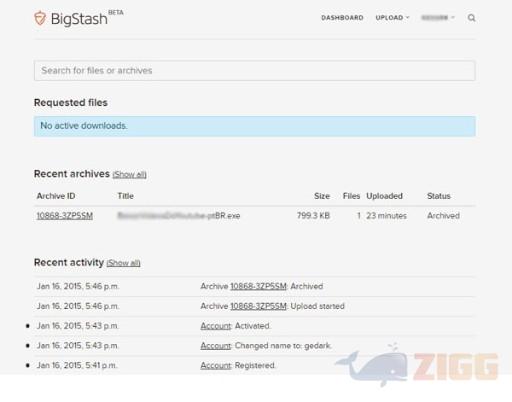Focus the Search for files or archives field

click(x=255, y=71)
